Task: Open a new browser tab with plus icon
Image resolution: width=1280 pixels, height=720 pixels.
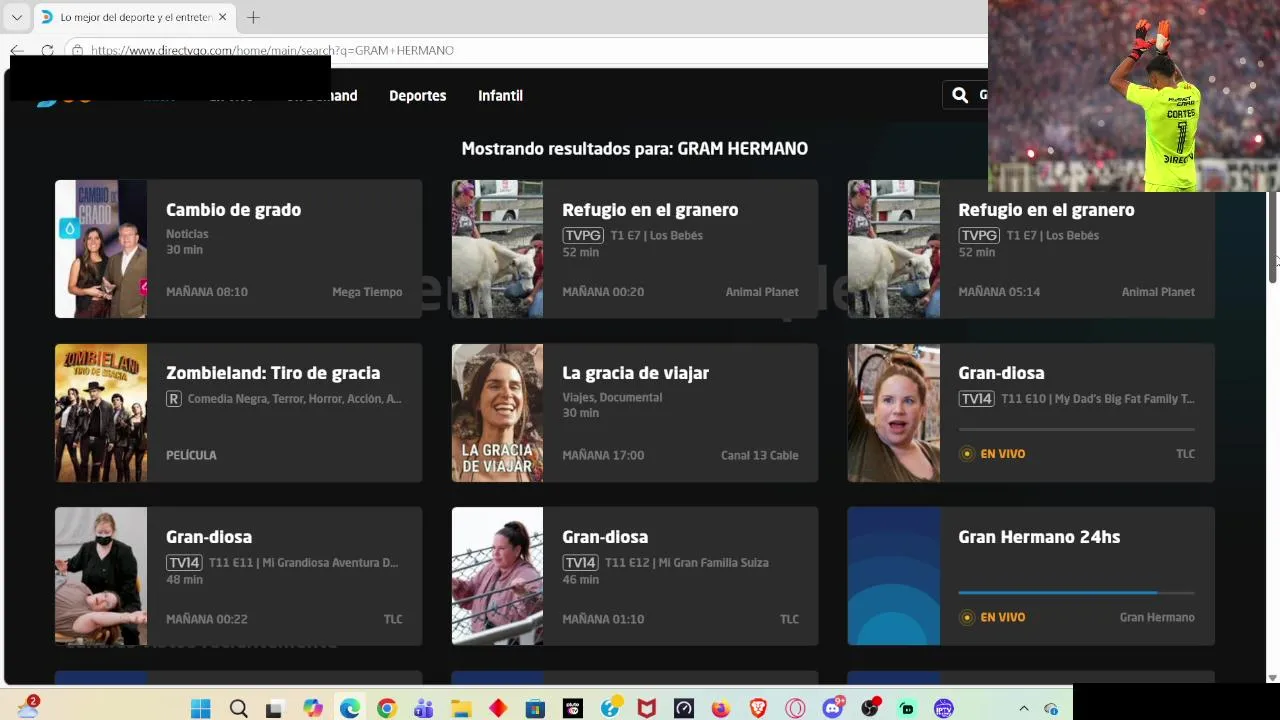Action: pyautogui.click(x=253, y=17)
